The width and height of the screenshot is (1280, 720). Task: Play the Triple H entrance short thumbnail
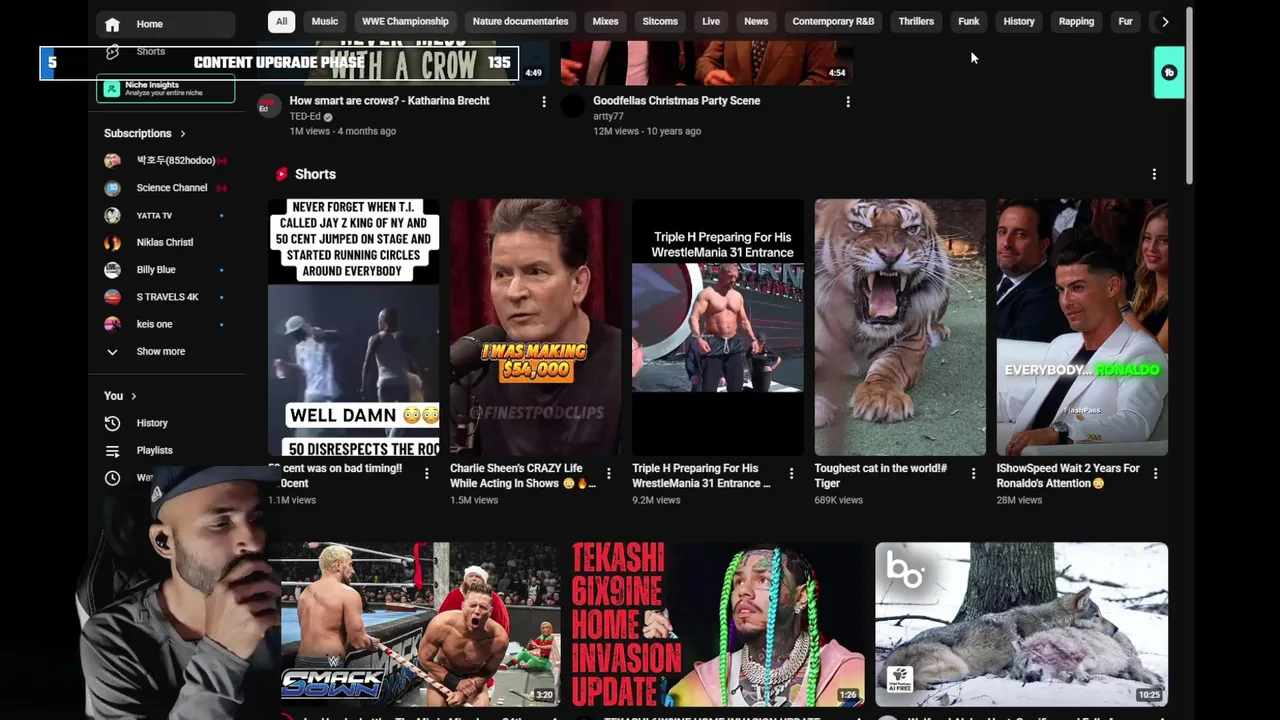tap(717, 327)
